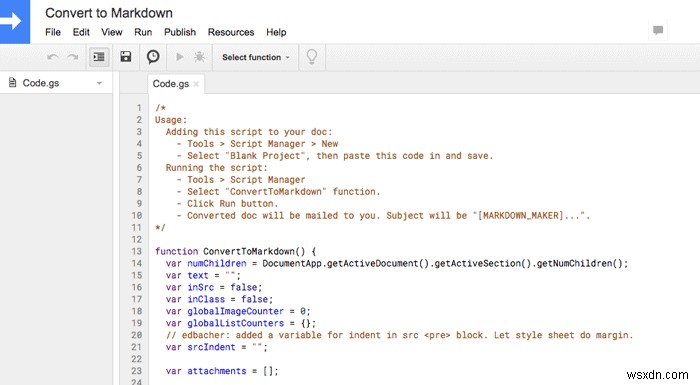Image resolution: width=700 pixels, height=385 pixels.
Task: Click the 'var globalImageCounter' line
Action: click(x=238, y=311)
